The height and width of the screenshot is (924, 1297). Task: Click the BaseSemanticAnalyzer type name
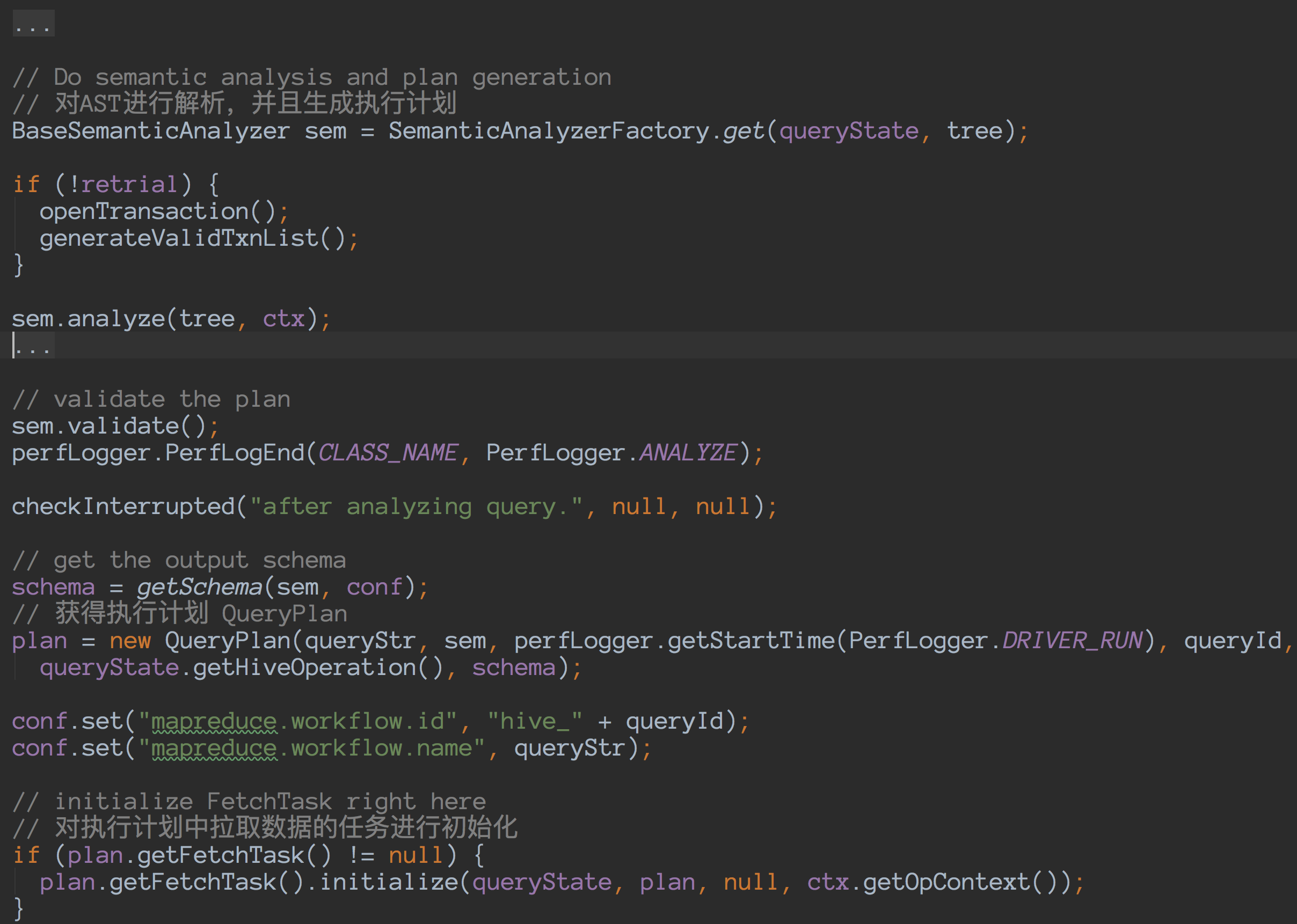point(151,131)
